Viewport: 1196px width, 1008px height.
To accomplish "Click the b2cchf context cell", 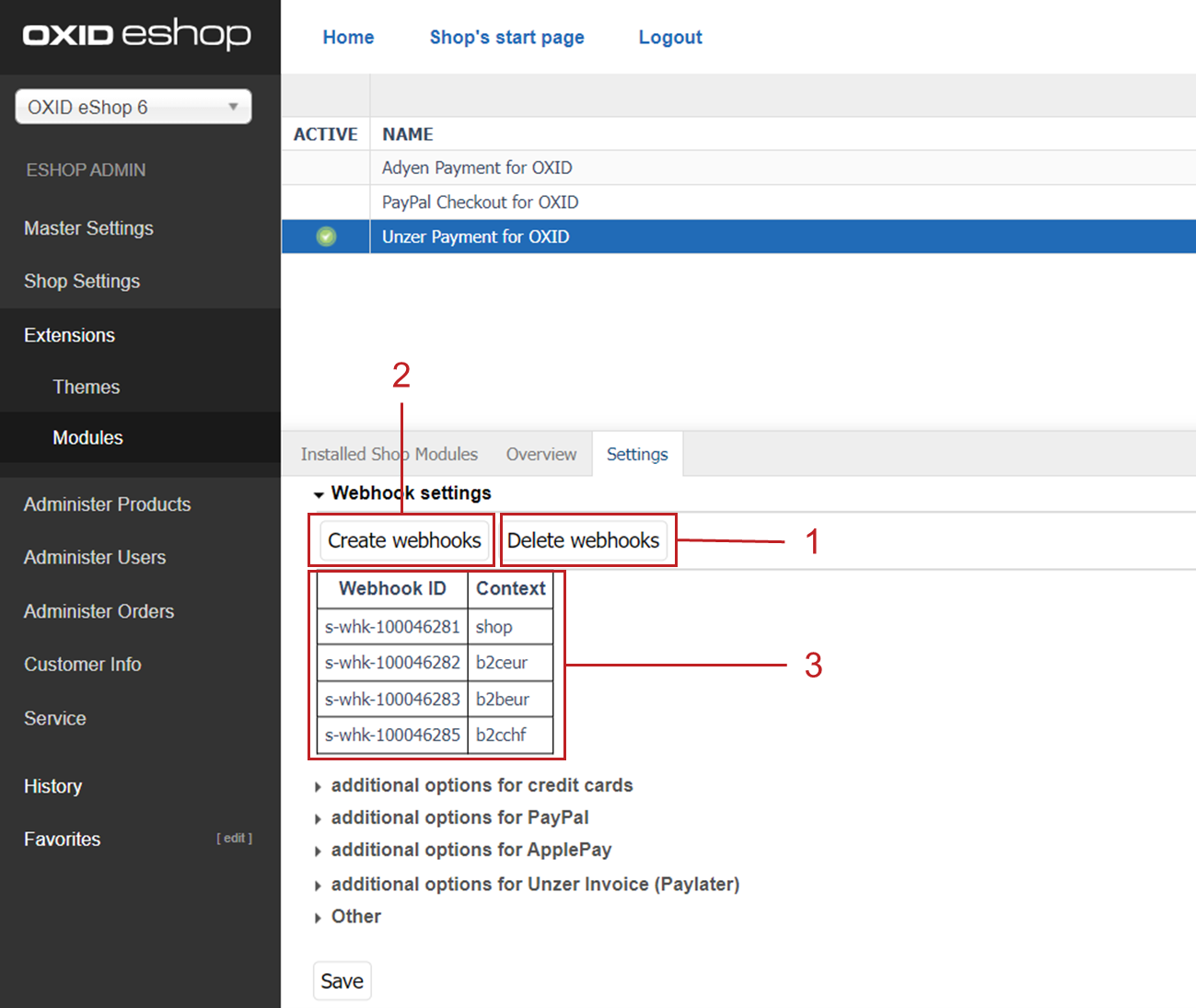I will tap(511, 736).
